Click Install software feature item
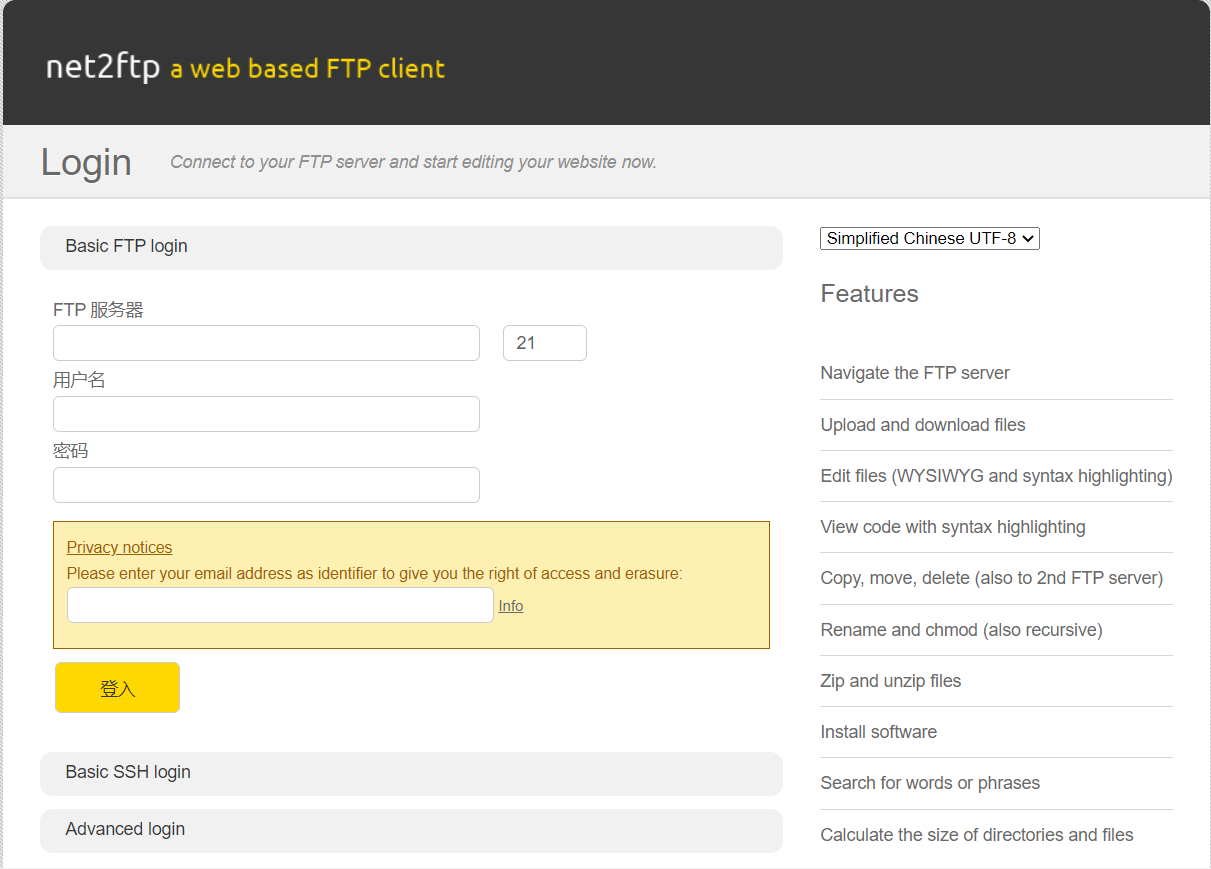 click(x=878, y=732)
